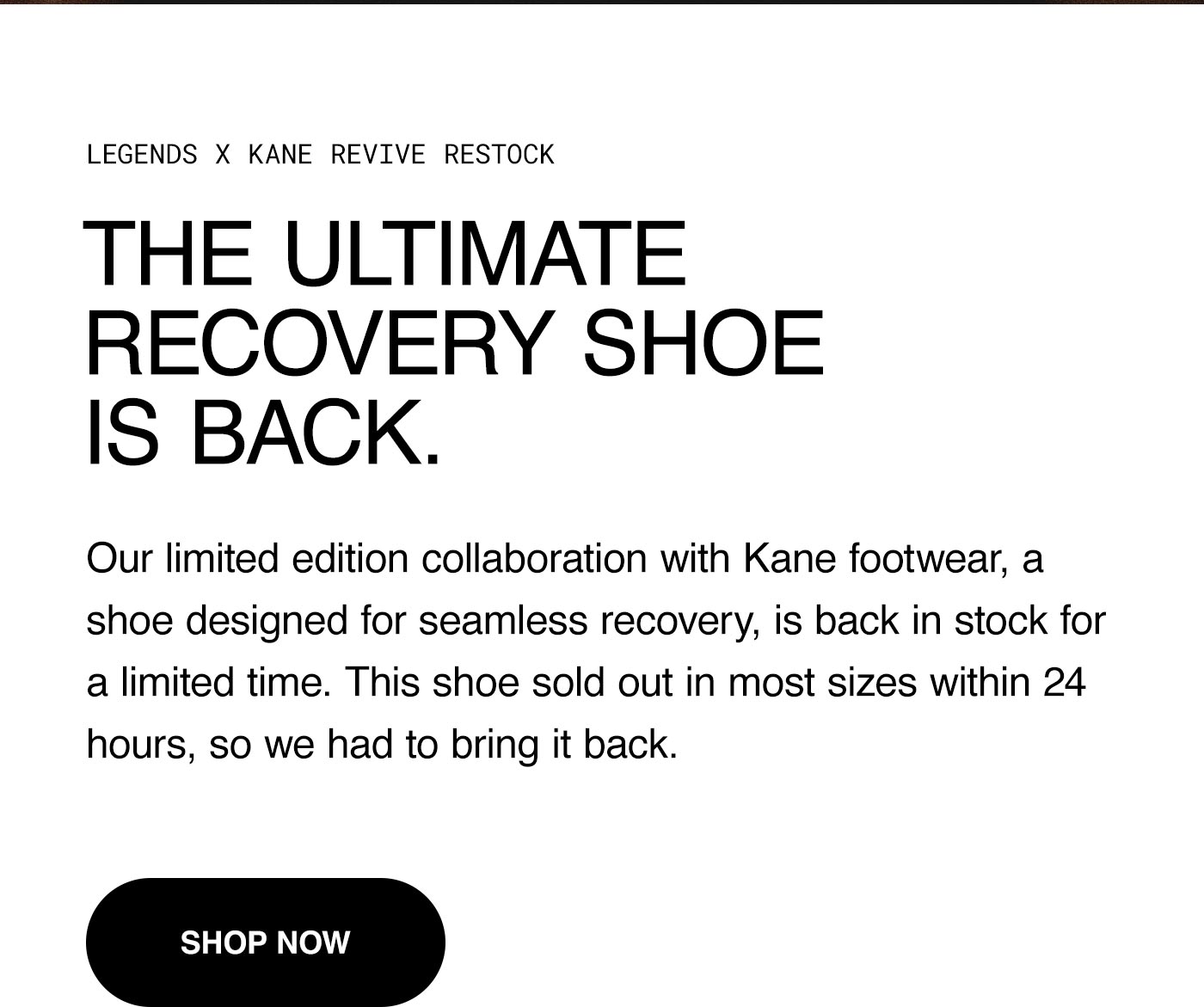
Task: Click the word 'RECOVERY' in the headline
Action: (319, 342)
